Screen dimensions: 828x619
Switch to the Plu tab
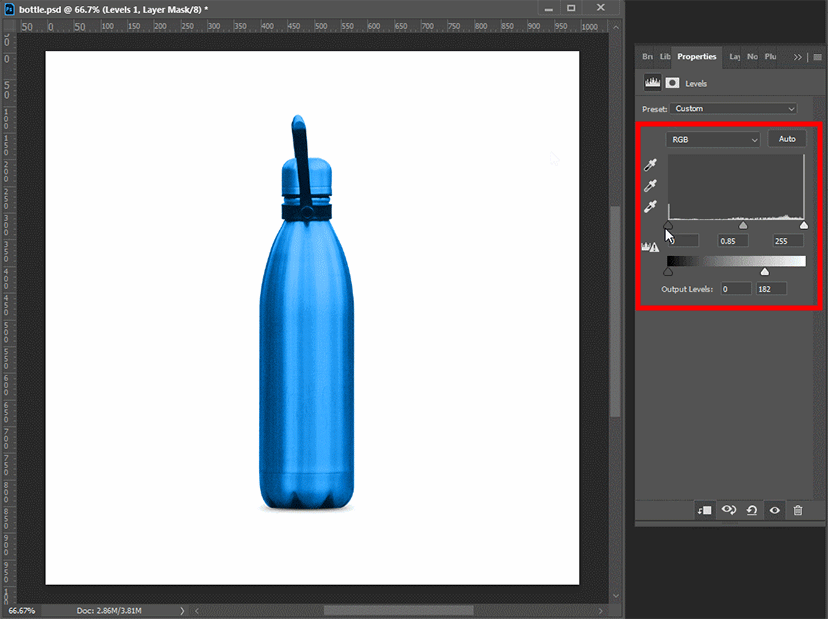(x=770, y=57)
